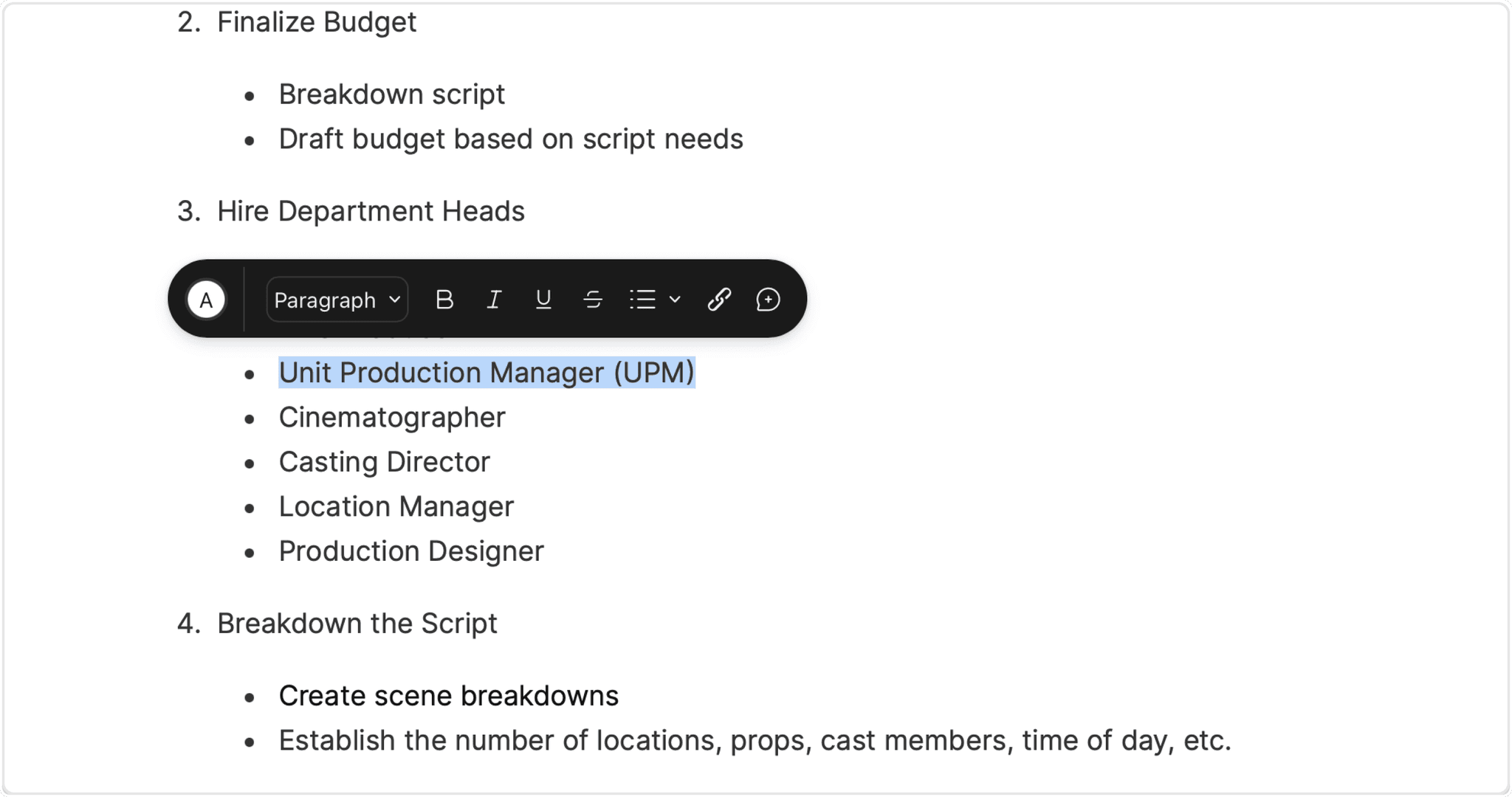The width and height of the screenshot is (1512, 797).
Task: Underline the selected text
Action: [543, 299]
